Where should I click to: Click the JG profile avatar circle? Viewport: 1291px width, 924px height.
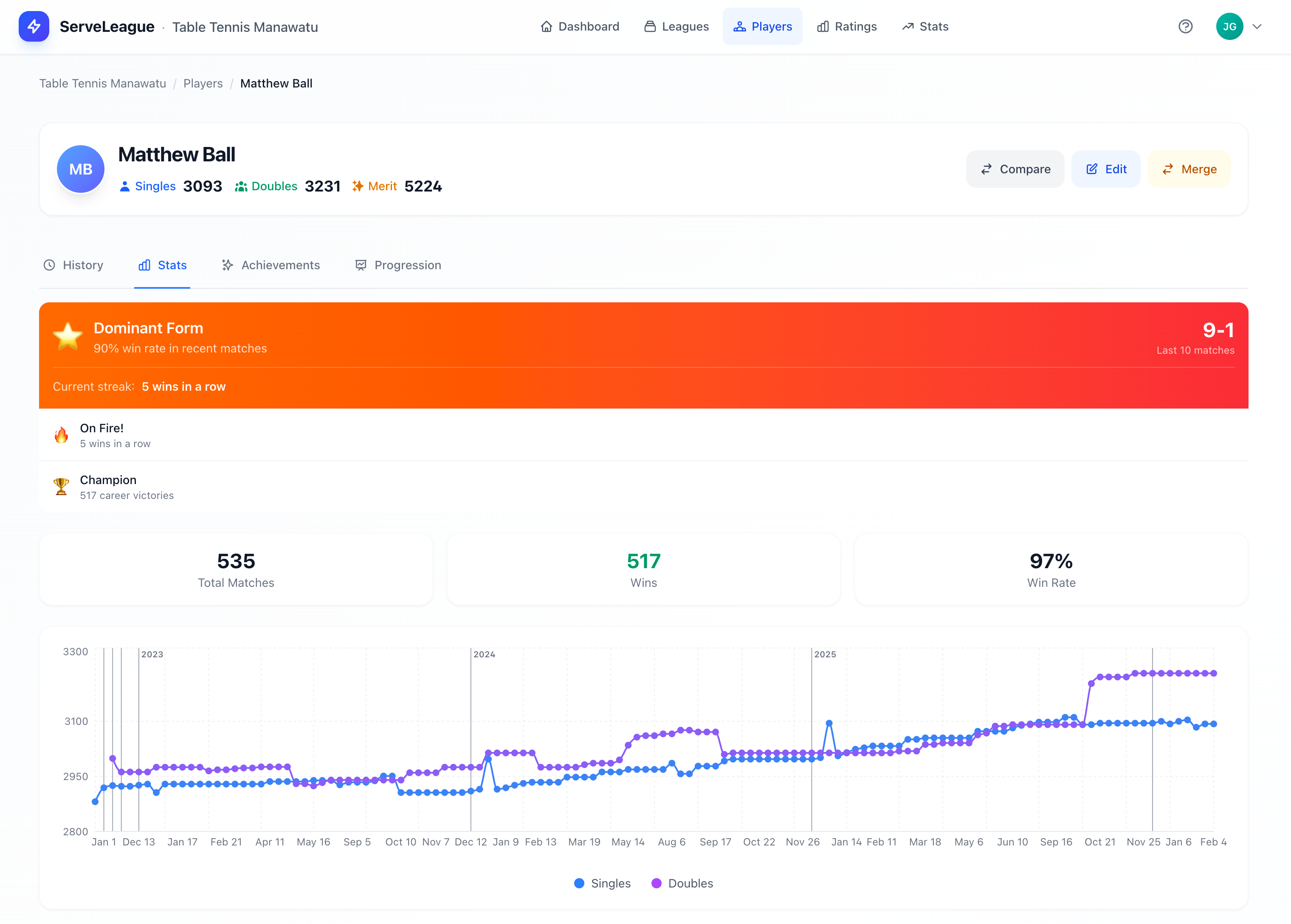coord(1229,26)
